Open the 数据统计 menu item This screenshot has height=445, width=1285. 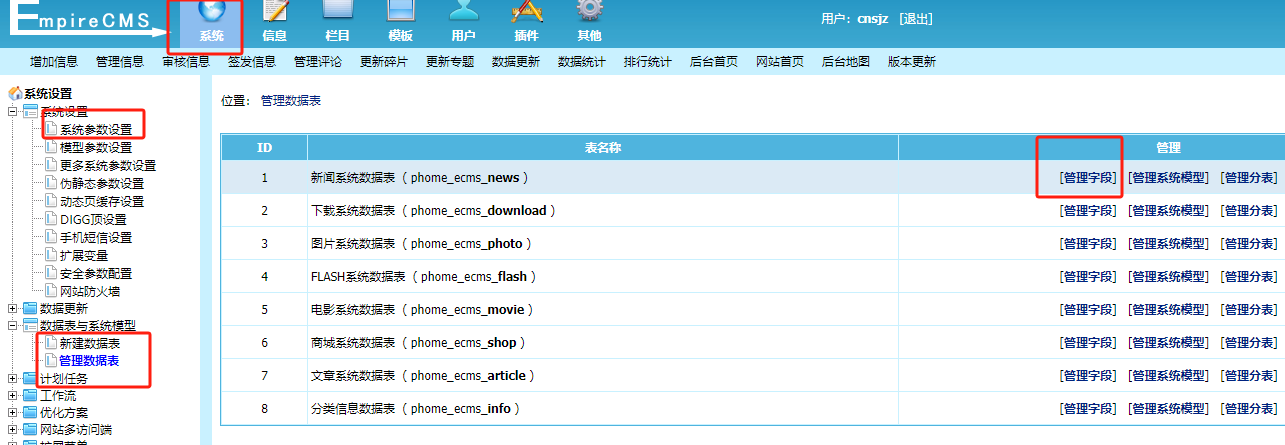pos(582,61)
